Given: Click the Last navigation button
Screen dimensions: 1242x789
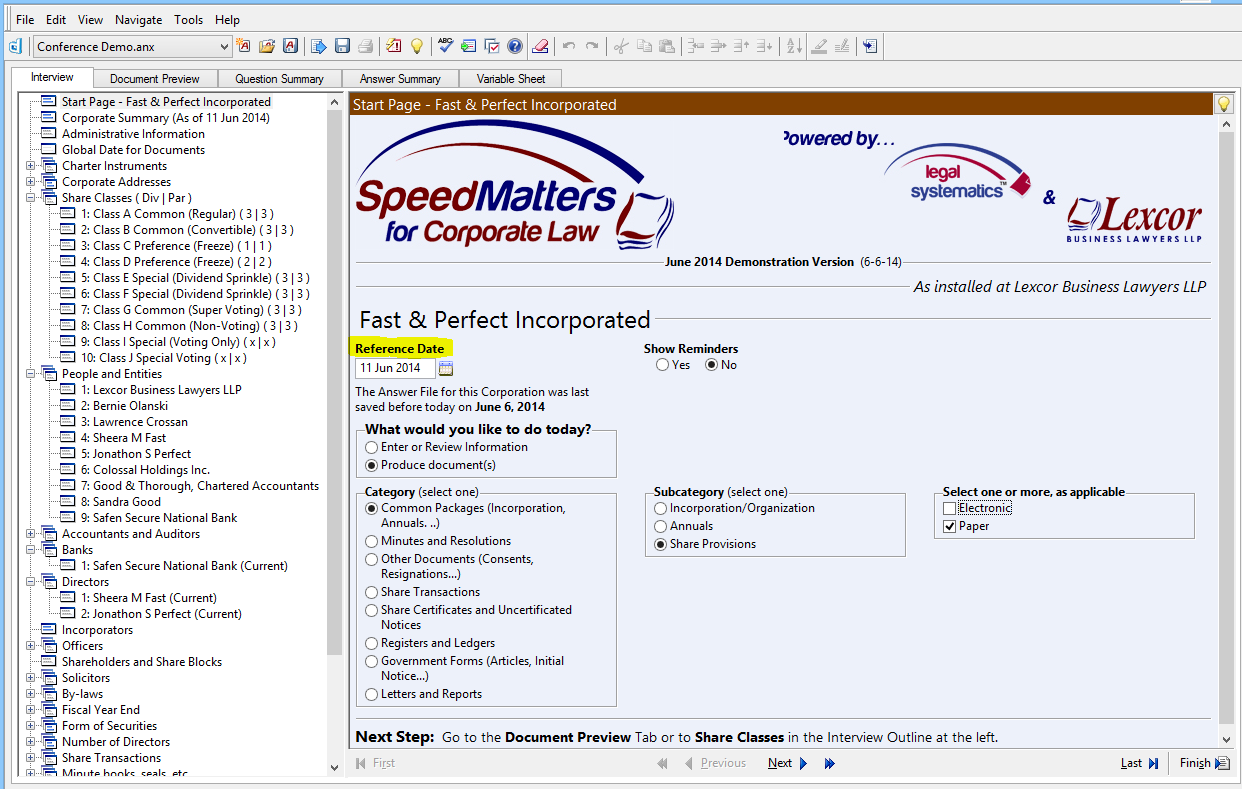Looking at the screenshot, I should 1139,763.
